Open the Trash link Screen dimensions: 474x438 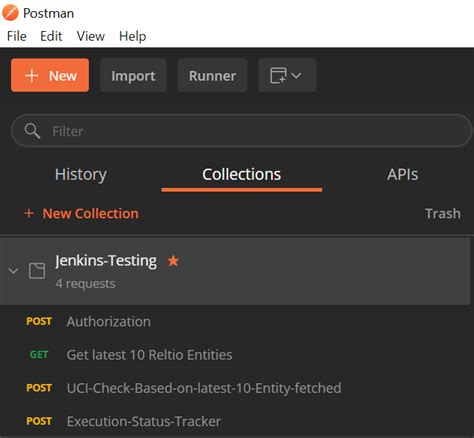443,213
